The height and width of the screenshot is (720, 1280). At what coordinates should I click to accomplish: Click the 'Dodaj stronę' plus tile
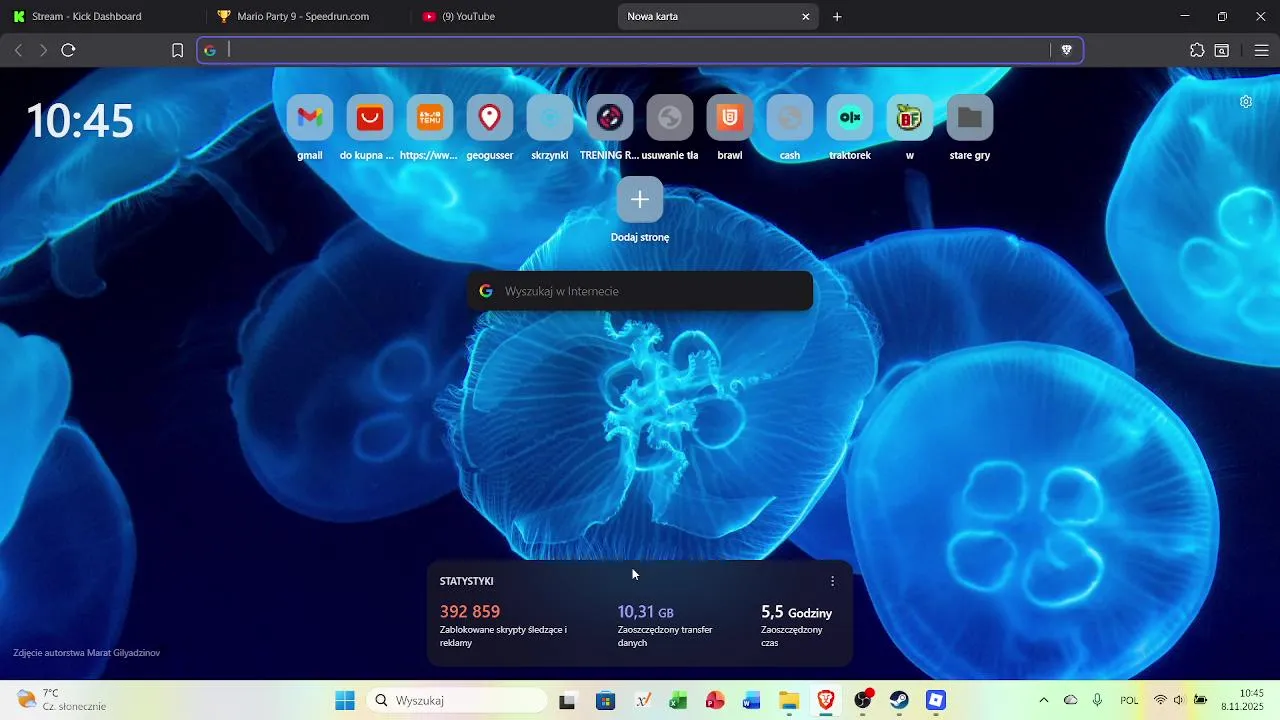(x=640, y=199)
